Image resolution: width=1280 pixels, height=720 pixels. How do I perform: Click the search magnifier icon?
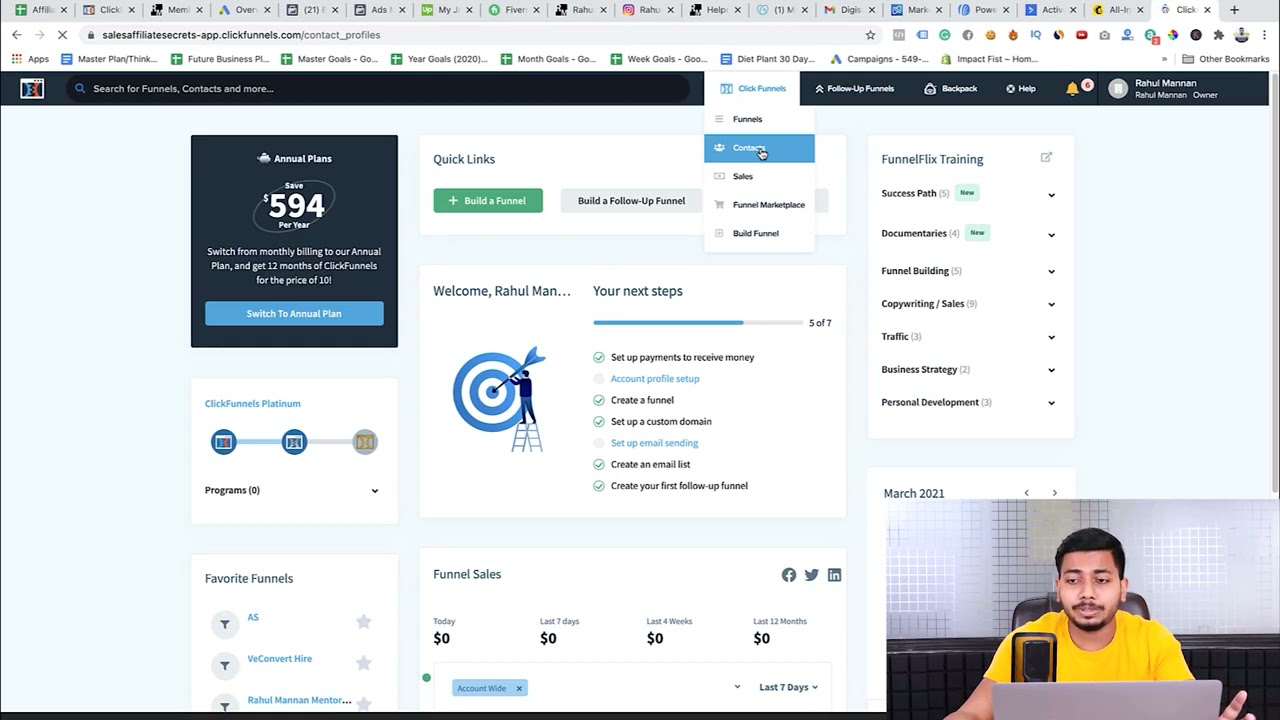tap(80, 88)
